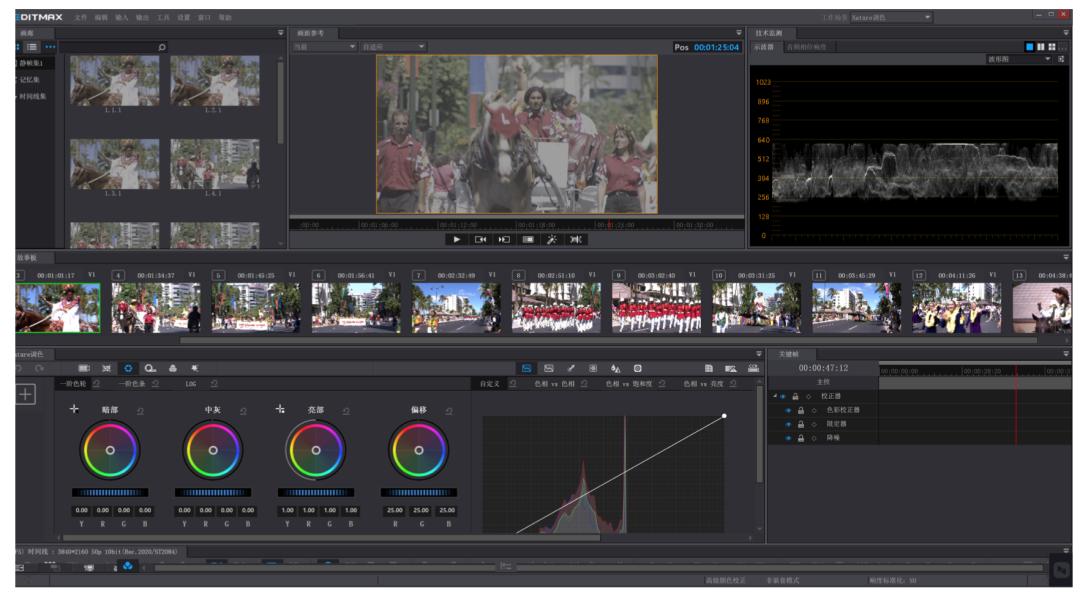The width and height of the screenshot is (1080, 591).
Task: Toggle visibility of 限定器 track
Action: (x=788, y=424)
